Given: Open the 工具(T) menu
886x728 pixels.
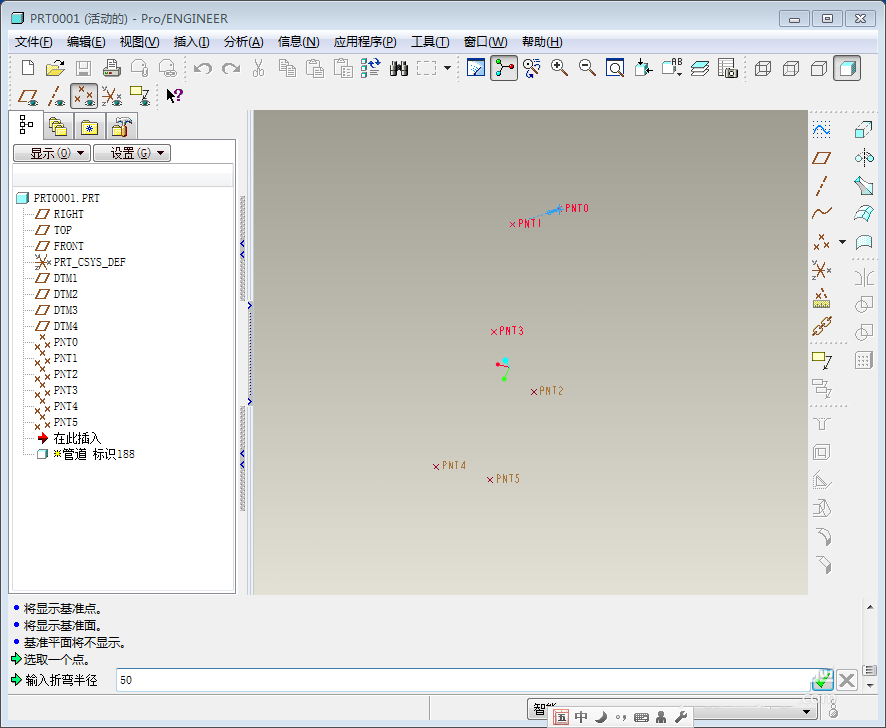Looking at the screenshot, I should tap(430, 42).
